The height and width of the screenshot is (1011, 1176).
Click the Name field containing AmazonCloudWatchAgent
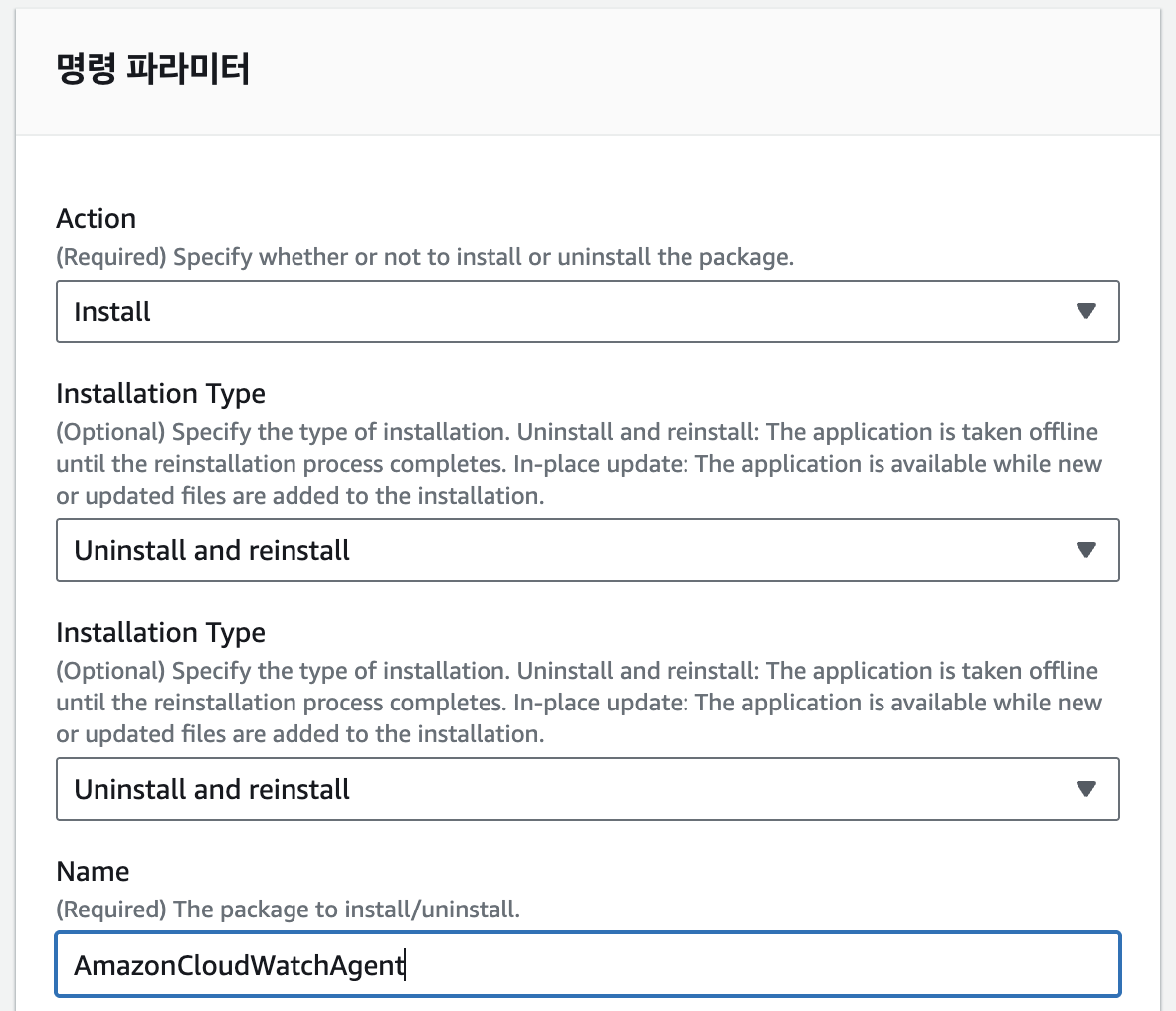[x=587, y=964]
